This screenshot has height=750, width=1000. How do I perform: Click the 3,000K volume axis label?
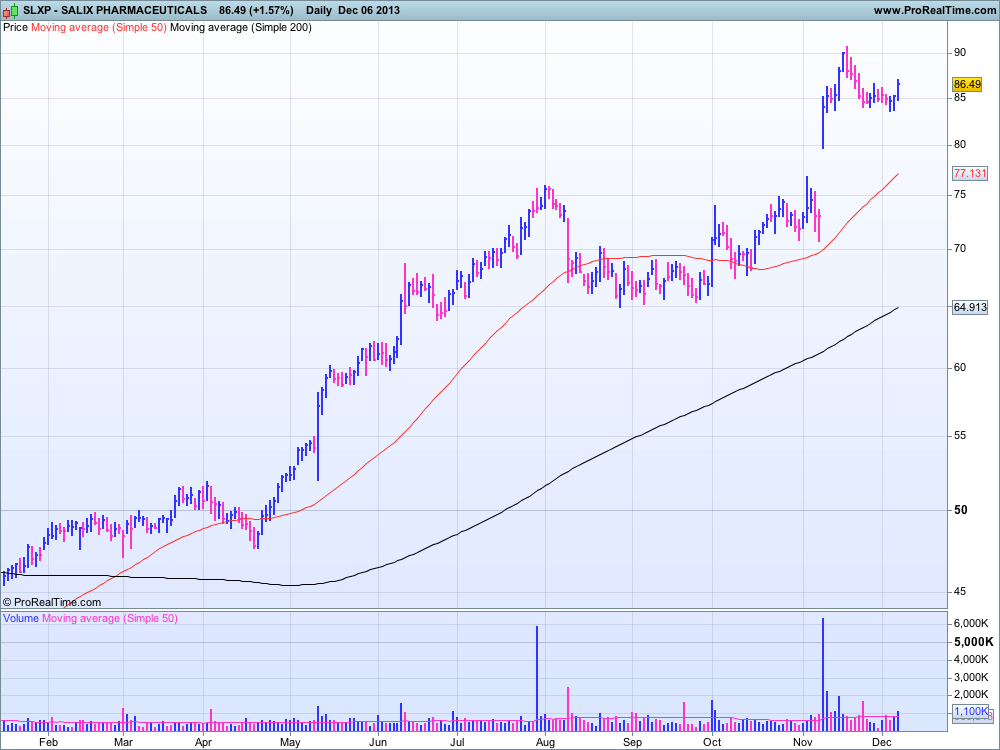(971, 677)
